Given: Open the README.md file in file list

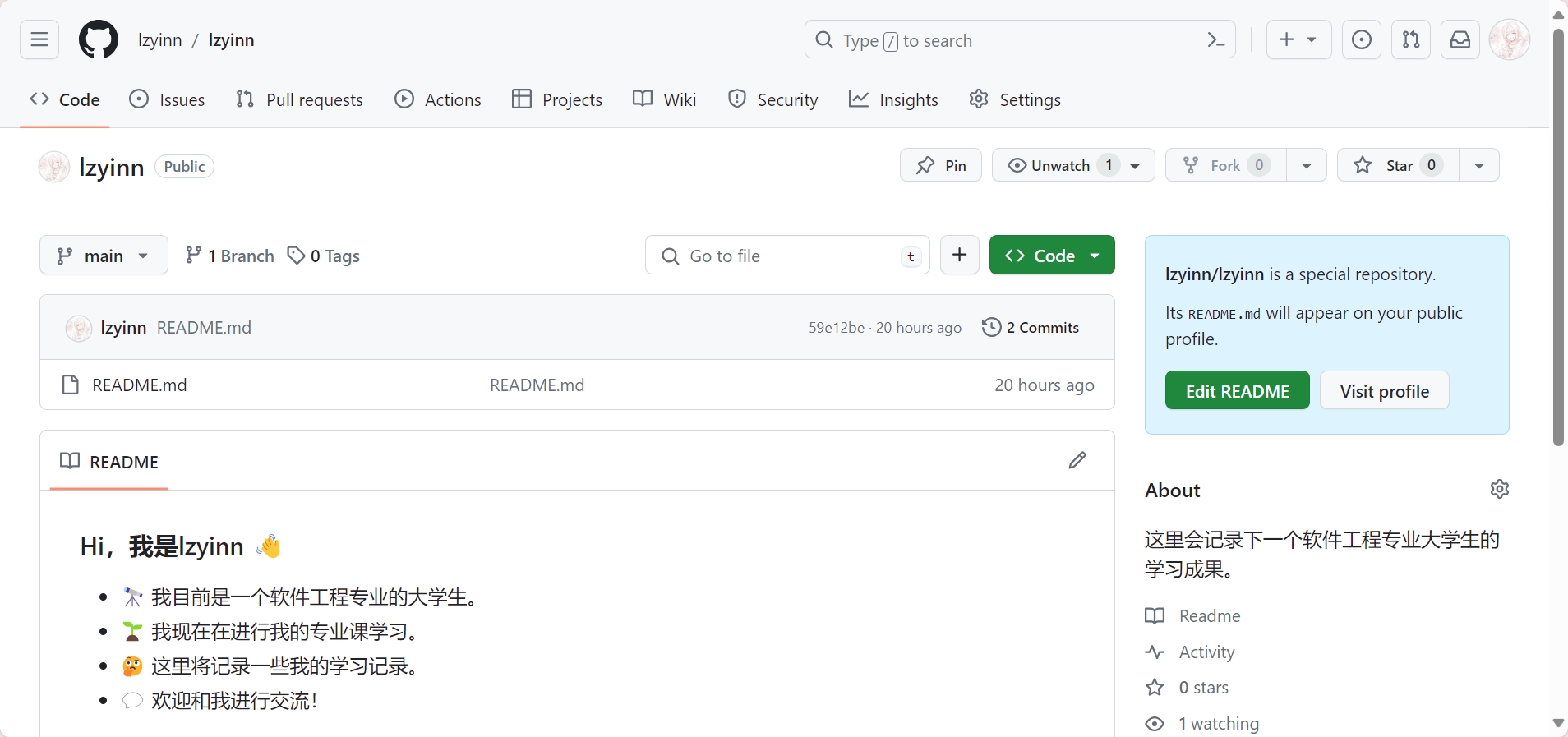Looking at the screenshot, I should pyautogui.click(x=140, y=385).
